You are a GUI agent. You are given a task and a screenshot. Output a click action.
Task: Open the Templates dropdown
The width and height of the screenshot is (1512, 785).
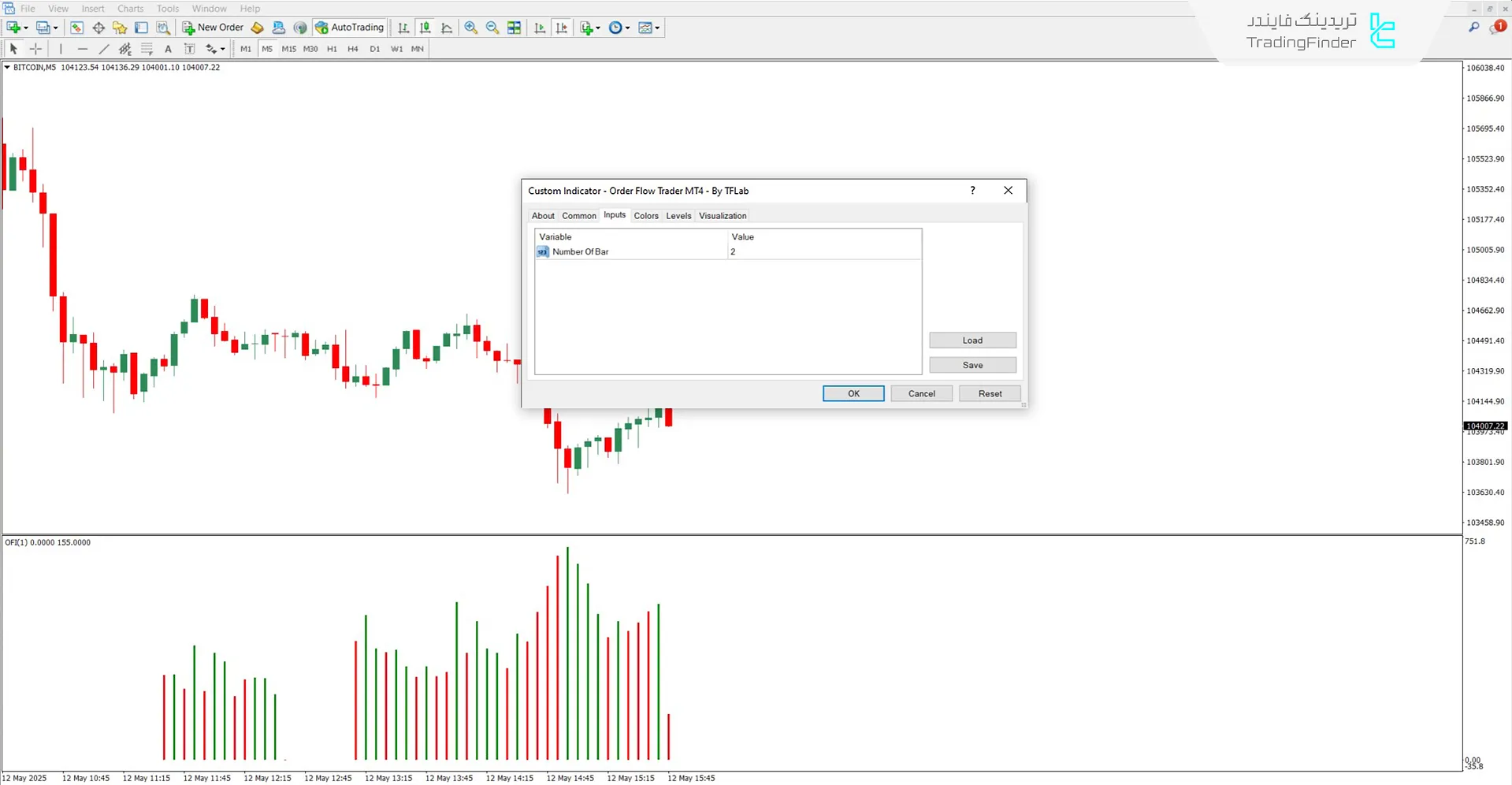pyautogui.click(x=649, y=28)
